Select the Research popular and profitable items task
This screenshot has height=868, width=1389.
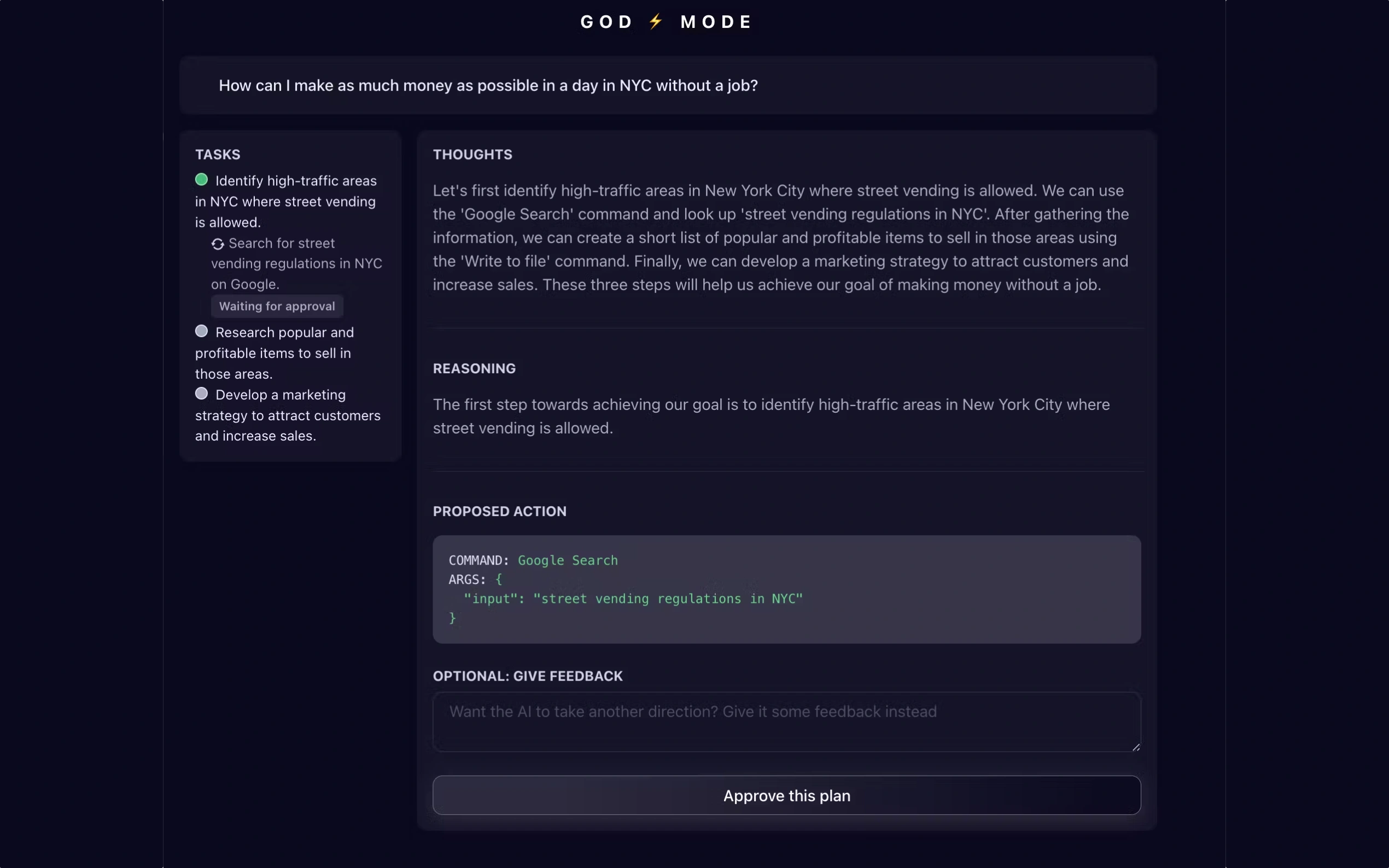coord(275,353)
